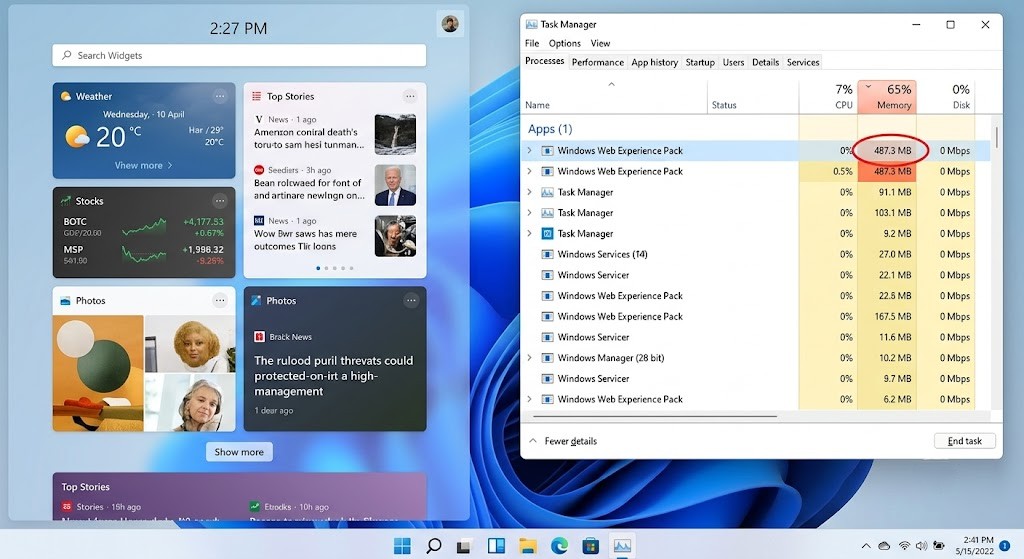Open the Stocks widget options menu

220,200
